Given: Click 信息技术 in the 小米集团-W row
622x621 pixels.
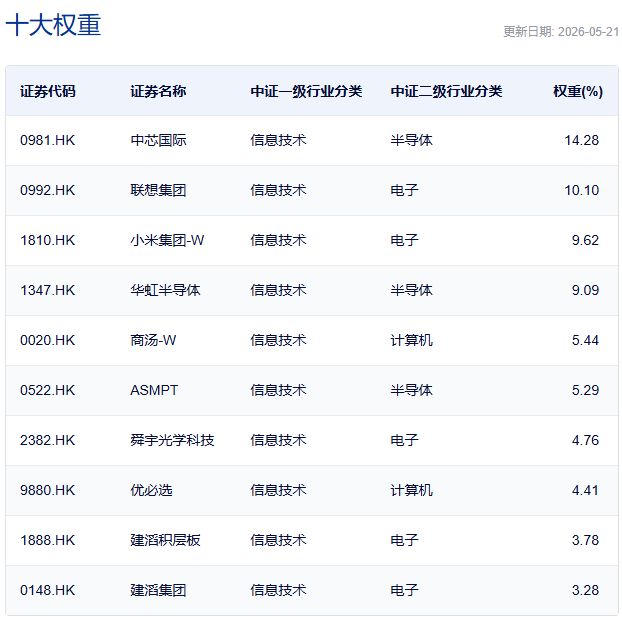Looking at the screenshot, I should (278, 240).
